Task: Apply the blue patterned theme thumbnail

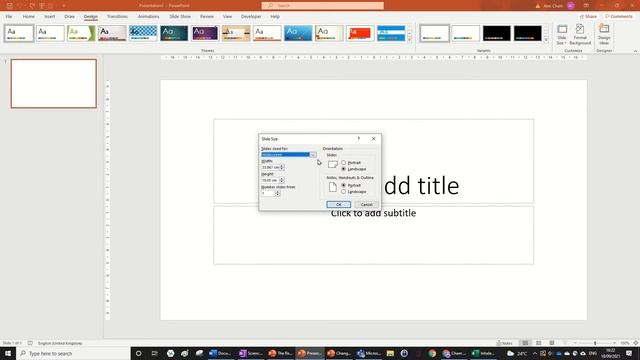Action: (143, 33)
